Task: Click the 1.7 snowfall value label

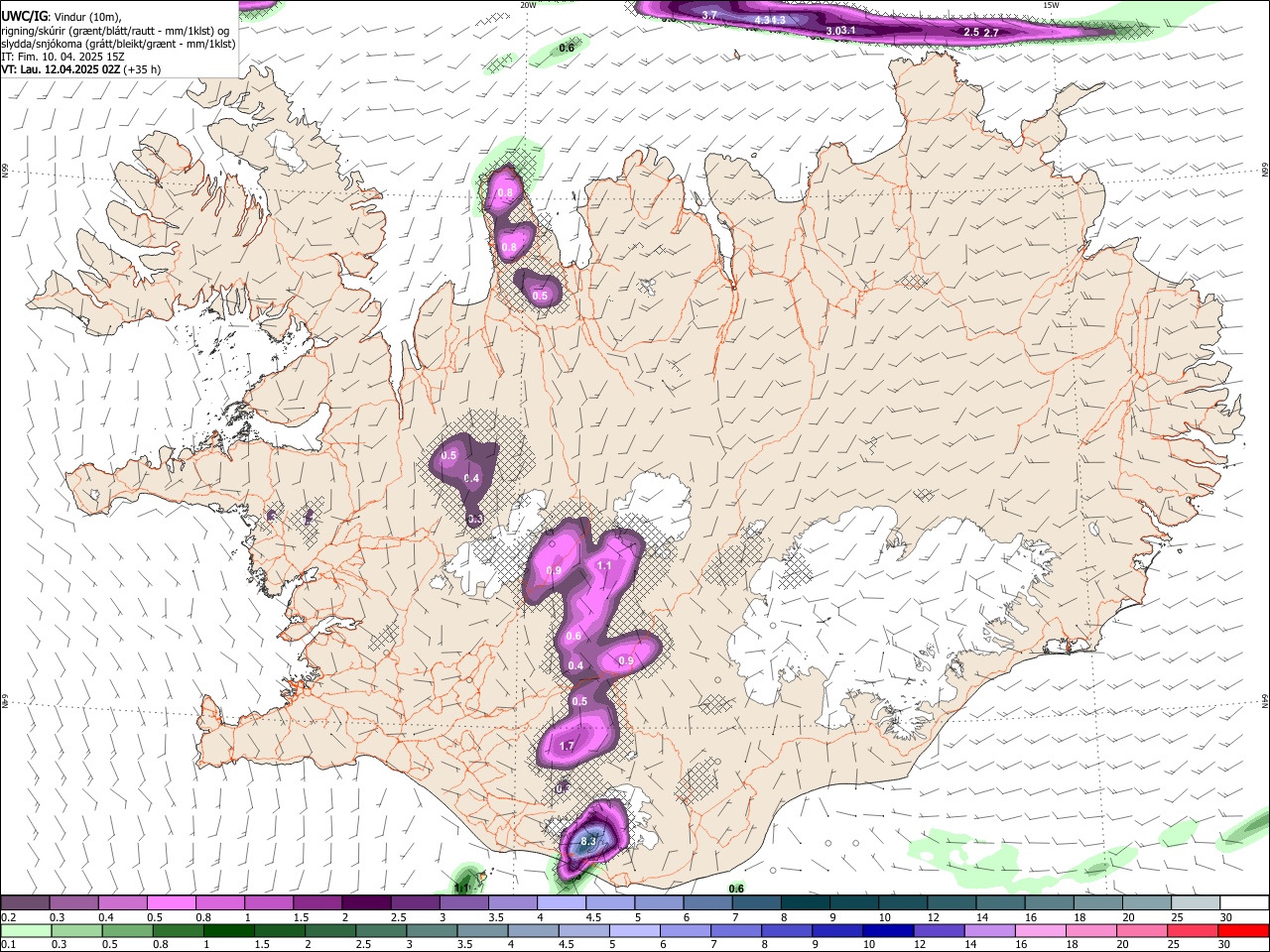Action: click(568, 746)
